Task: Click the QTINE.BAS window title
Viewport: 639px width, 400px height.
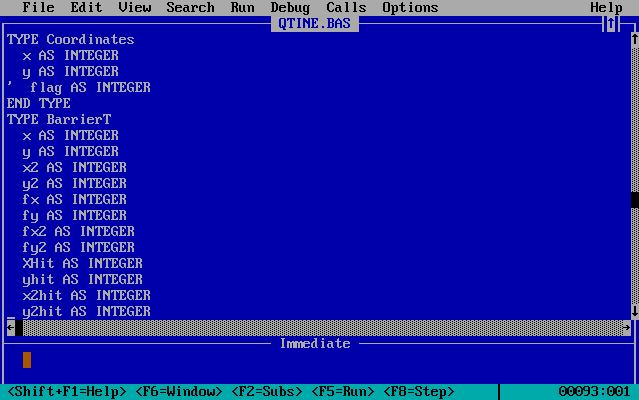Action: 314,24
